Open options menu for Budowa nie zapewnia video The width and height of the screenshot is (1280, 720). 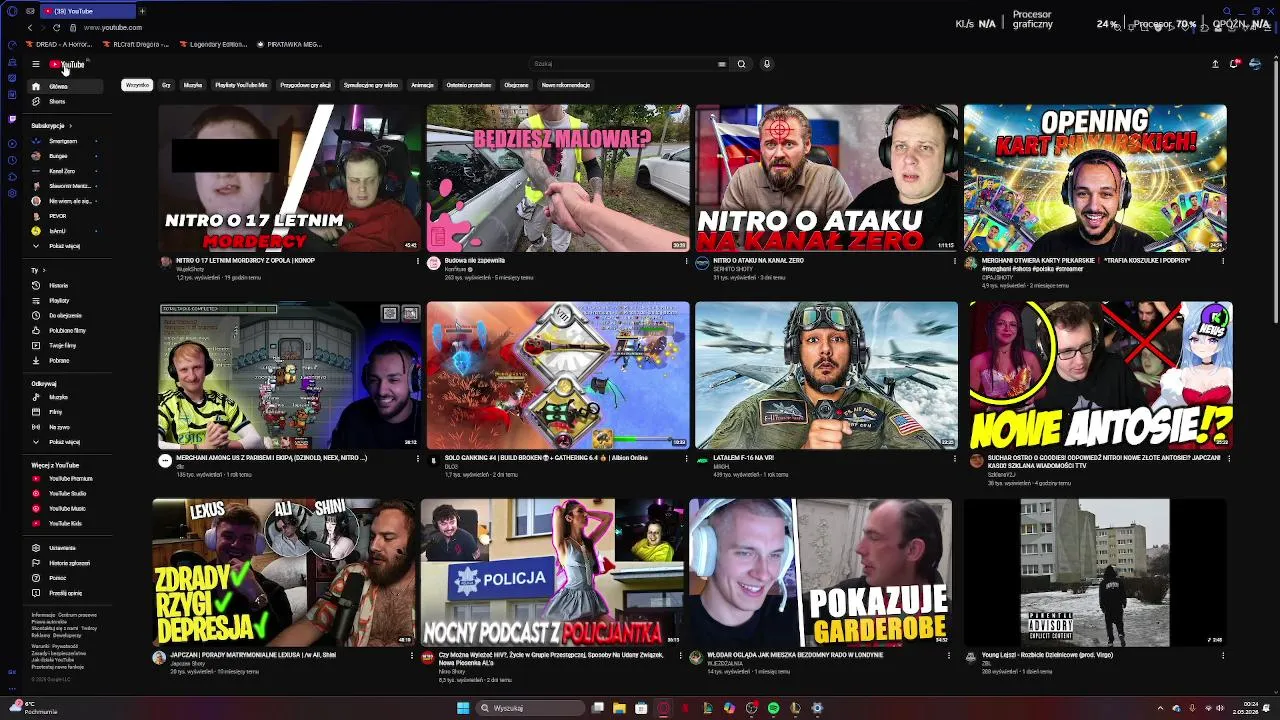(686, 261)
